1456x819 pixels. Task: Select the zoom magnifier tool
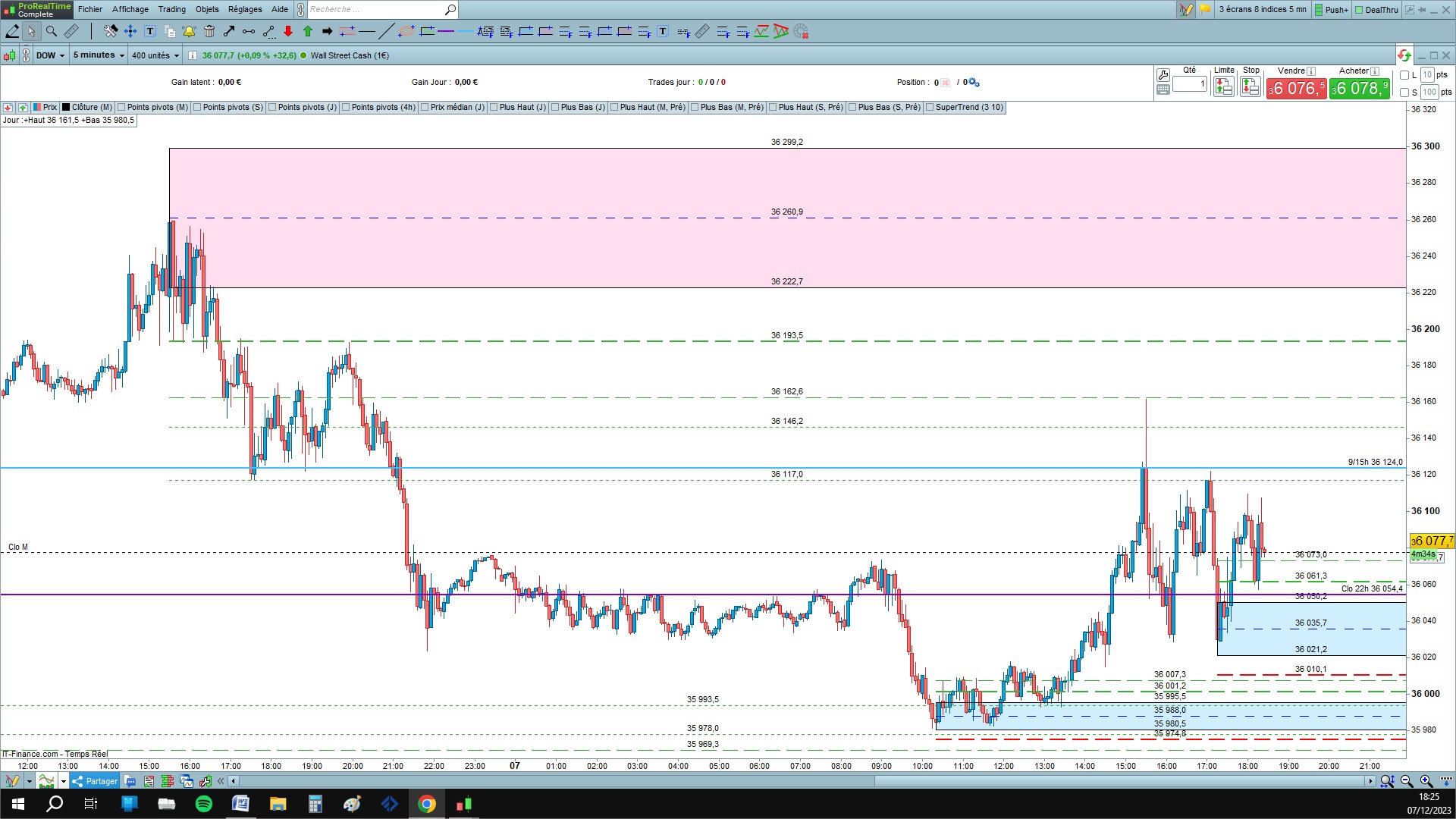(52, 31)
